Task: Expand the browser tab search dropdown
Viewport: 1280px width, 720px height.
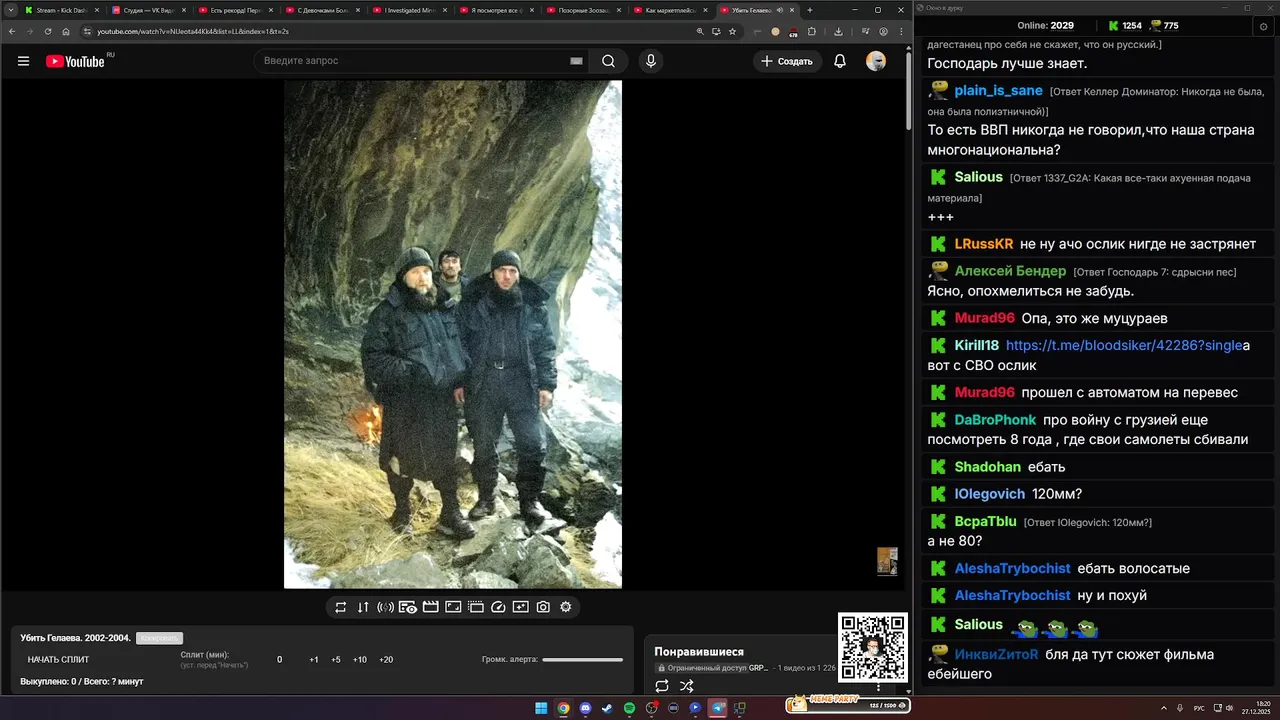Action: pyautogui.click(x=11, y=10)
